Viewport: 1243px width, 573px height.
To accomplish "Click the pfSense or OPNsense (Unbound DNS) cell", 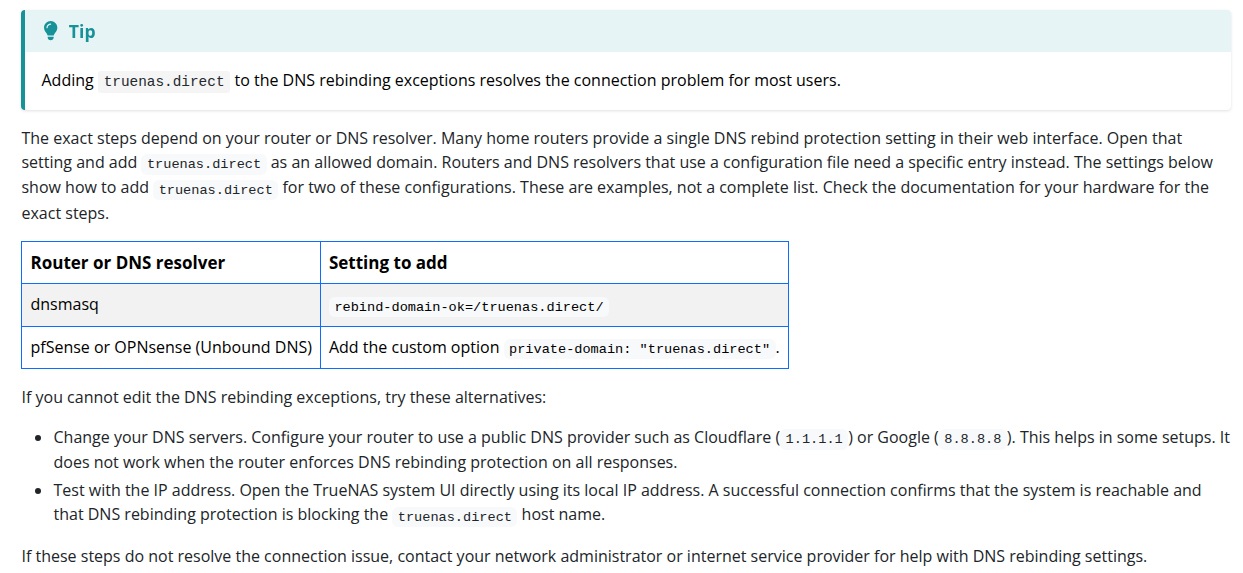I will coord(171,347).
